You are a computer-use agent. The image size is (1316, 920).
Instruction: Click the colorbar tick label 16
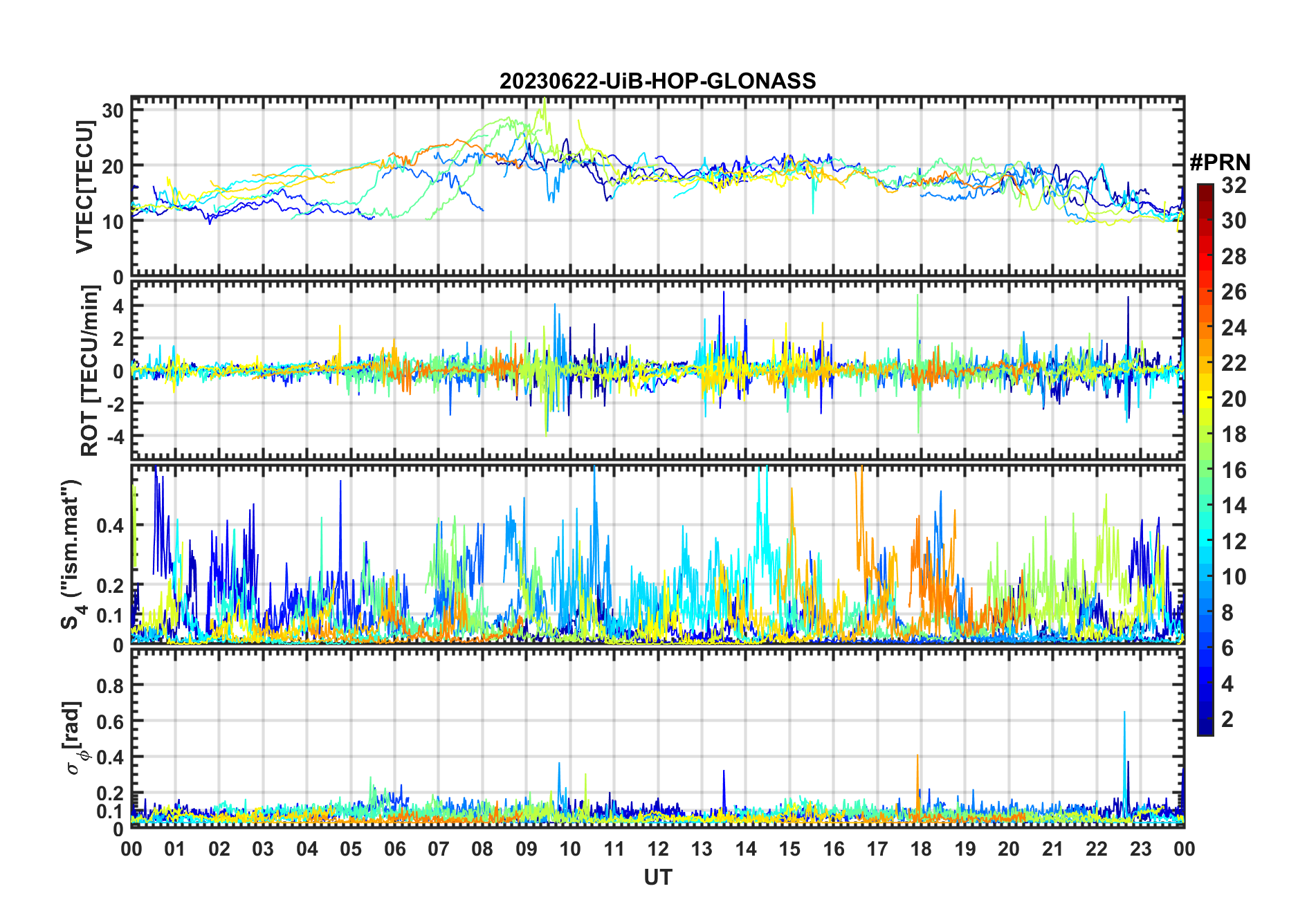[x=1234, y=470]
